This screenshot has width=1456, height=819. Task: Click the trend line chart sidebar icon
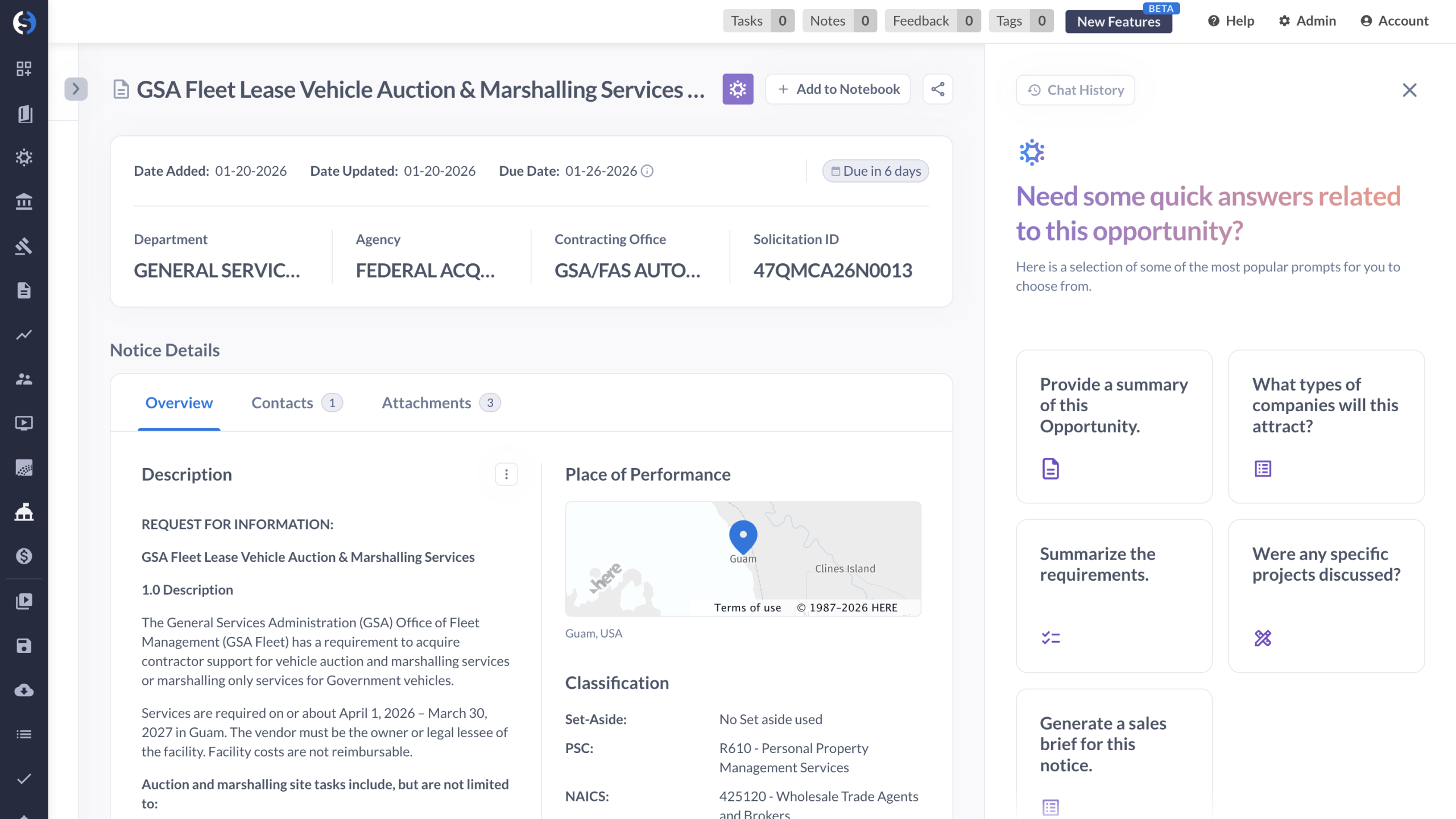tap(24, 334)
